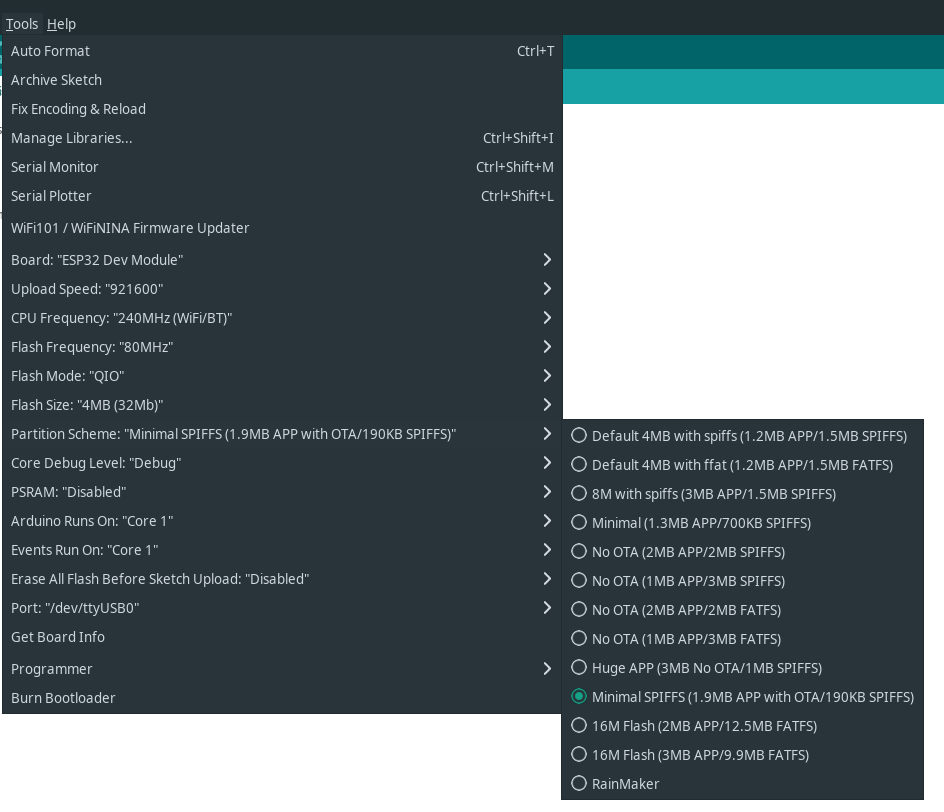The height and width of the screenshot is (812, 944).
Task: Select Fix Encoding & Reload
Action: pos(282,109)
